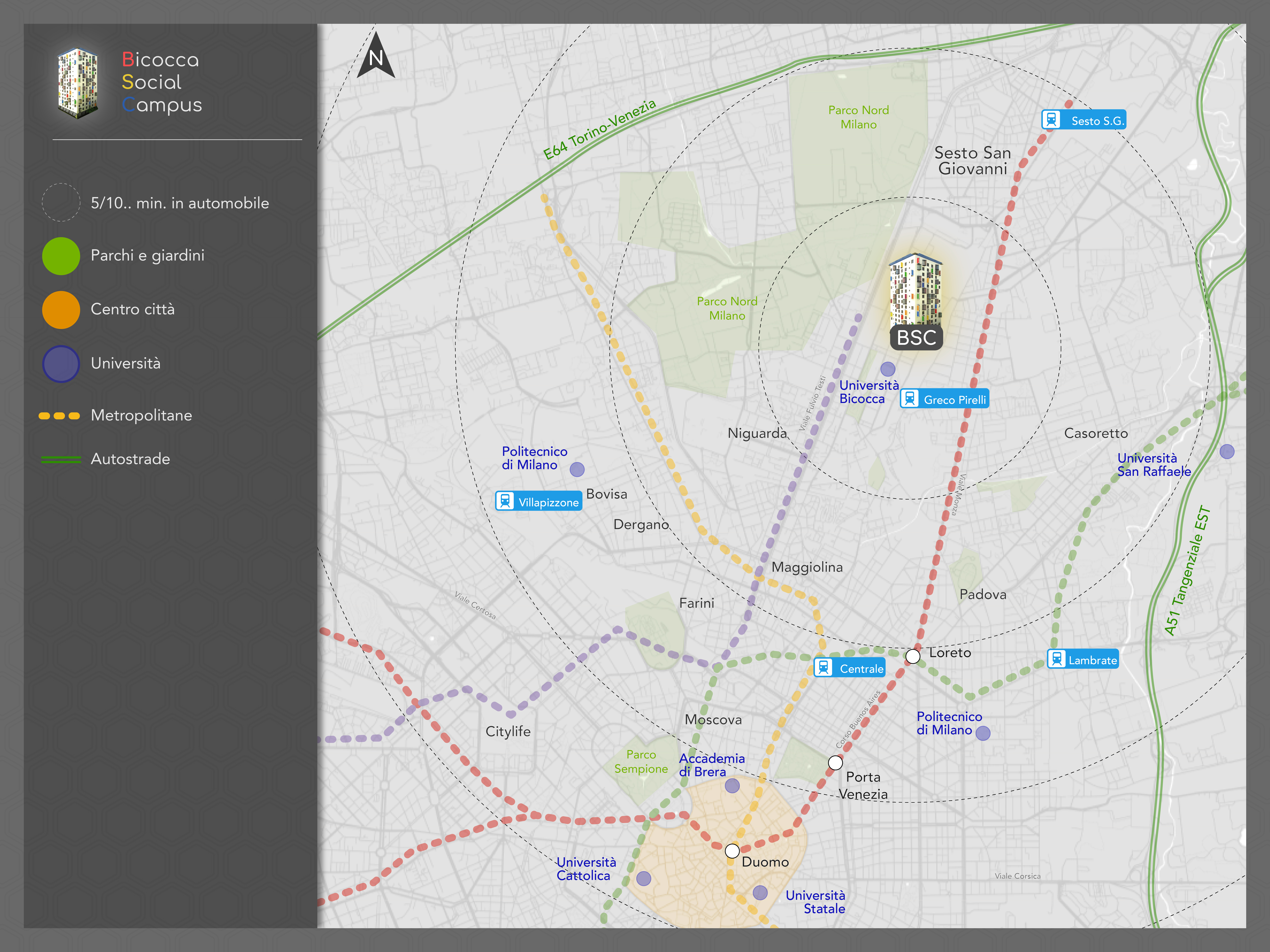
Task: Click the 'Metropolitane' legend label
Action: click(x=141, y=415)
